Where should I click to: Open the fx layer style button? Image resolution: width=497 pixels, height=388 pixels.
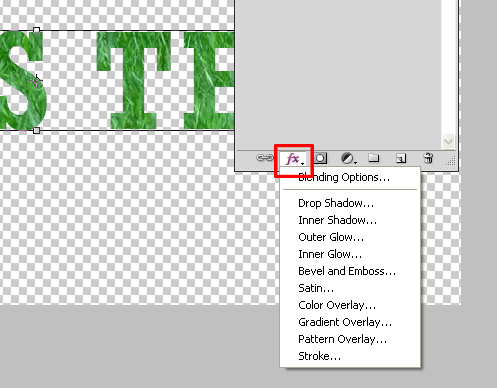[294, 159]
